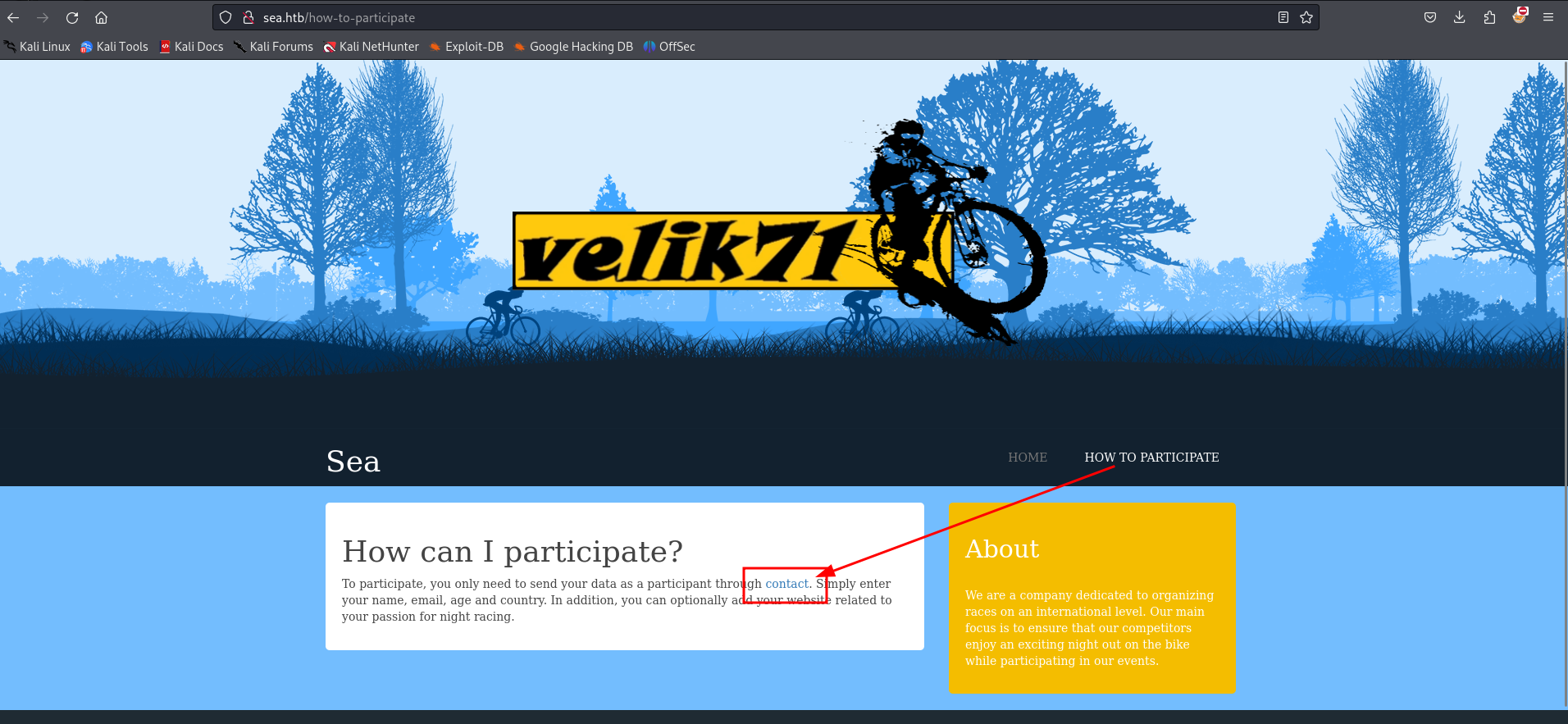Open the Kali Docs bookmark
The height and width of the screenshot is (724, 1568).
(192, 47)
